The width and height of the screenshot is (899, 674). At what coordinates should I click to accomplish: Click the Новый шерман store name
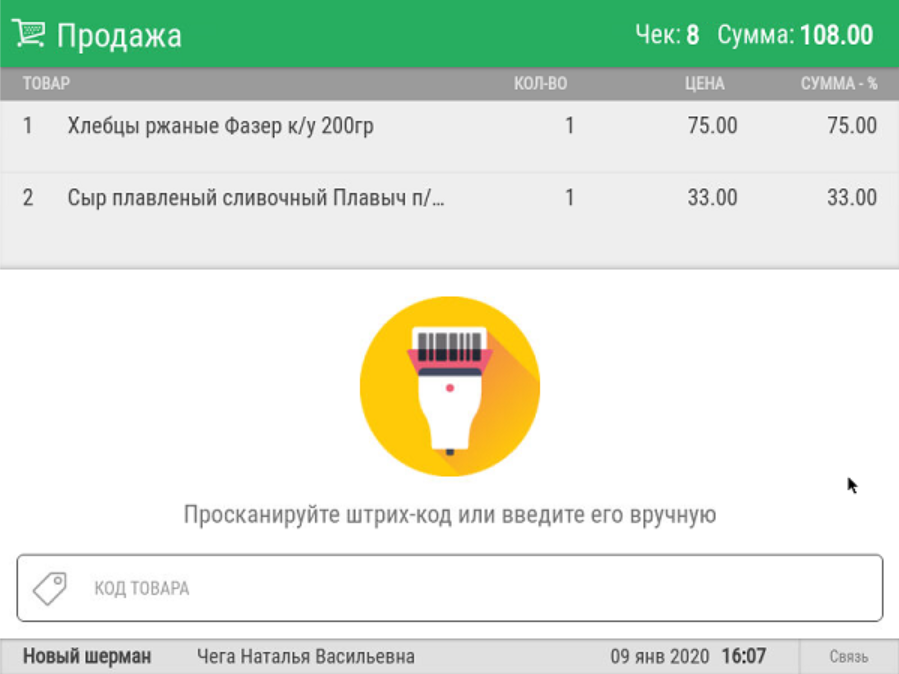87,656
